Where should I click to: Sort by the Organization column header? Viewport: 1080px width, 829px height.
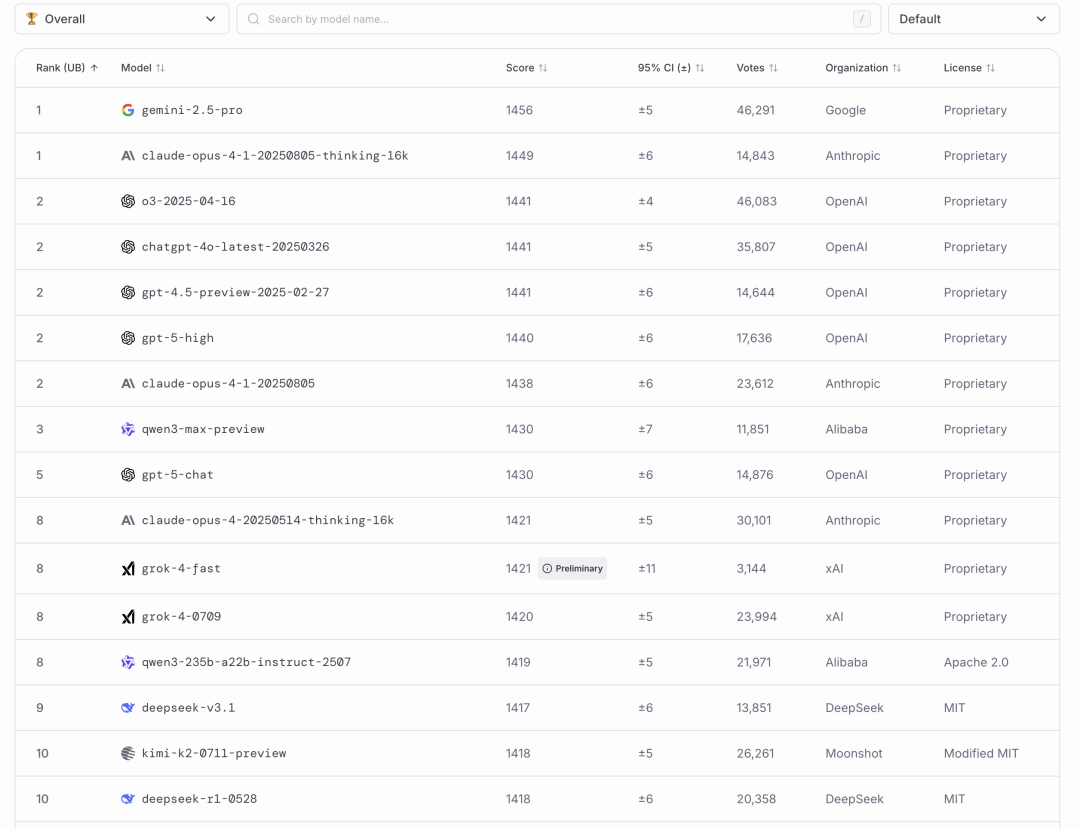coord(863,67)
